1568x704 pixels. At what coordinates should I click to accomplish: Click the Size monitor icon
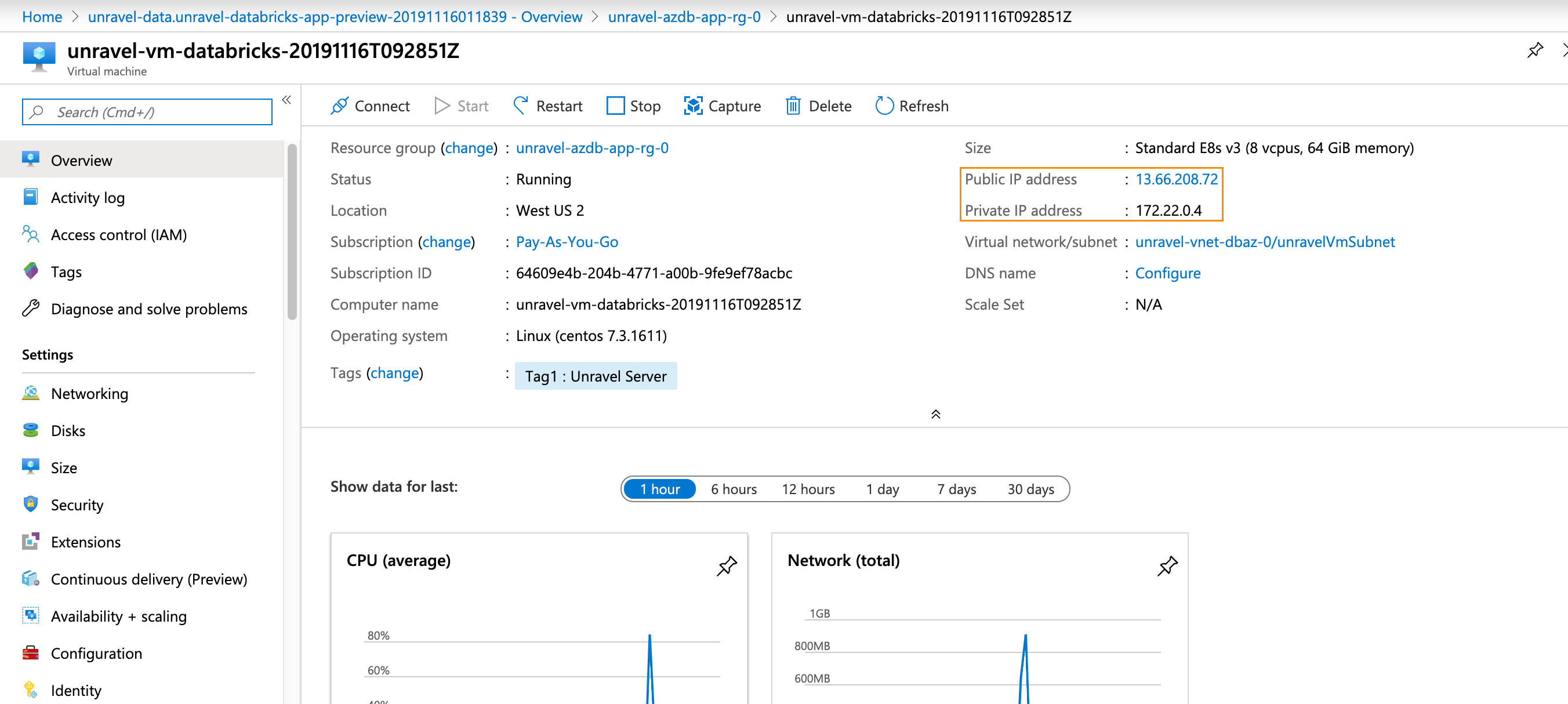(x=30, y=467)
